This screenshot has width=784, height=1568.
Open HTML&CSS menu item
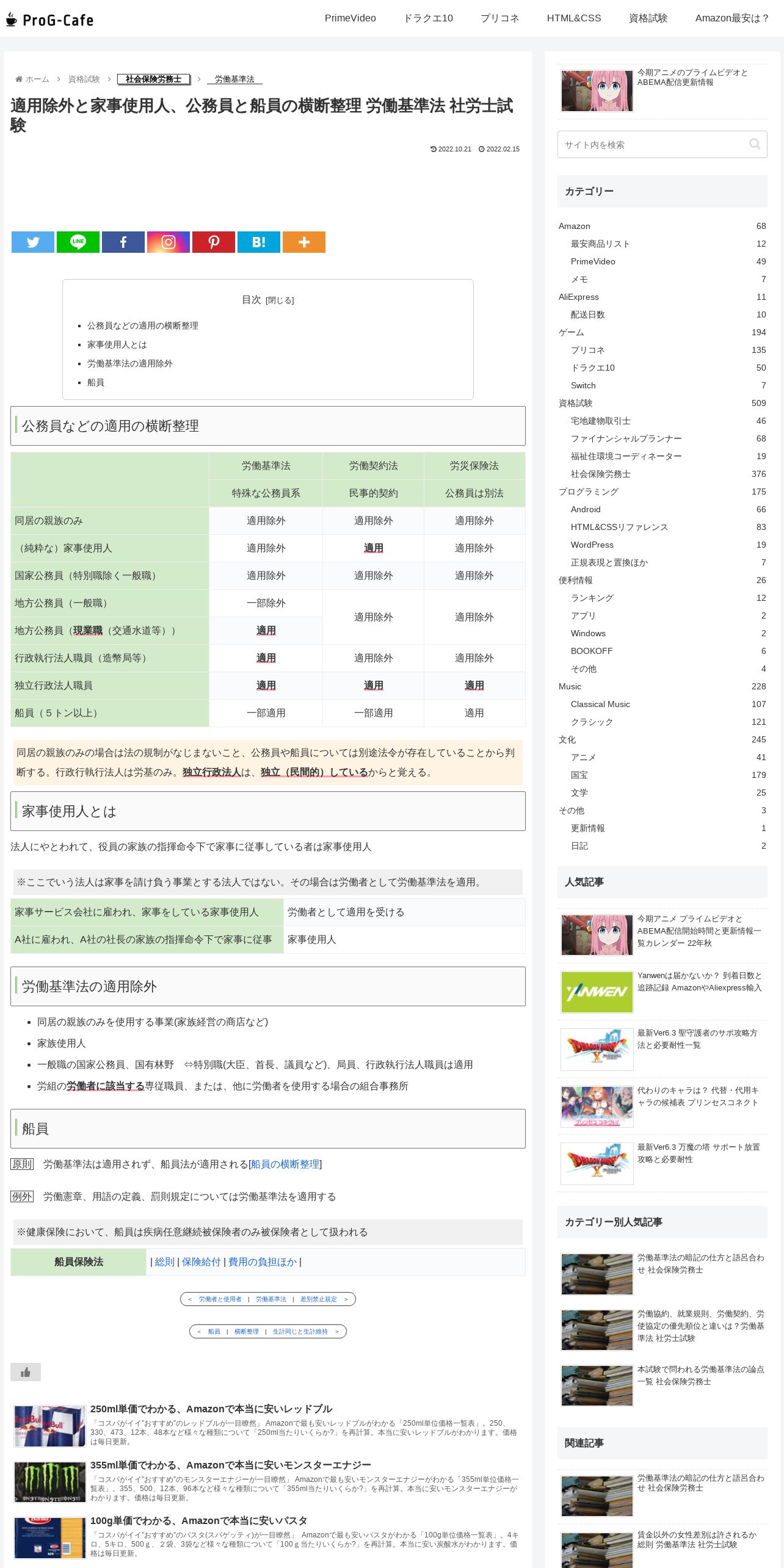(574, 18)
